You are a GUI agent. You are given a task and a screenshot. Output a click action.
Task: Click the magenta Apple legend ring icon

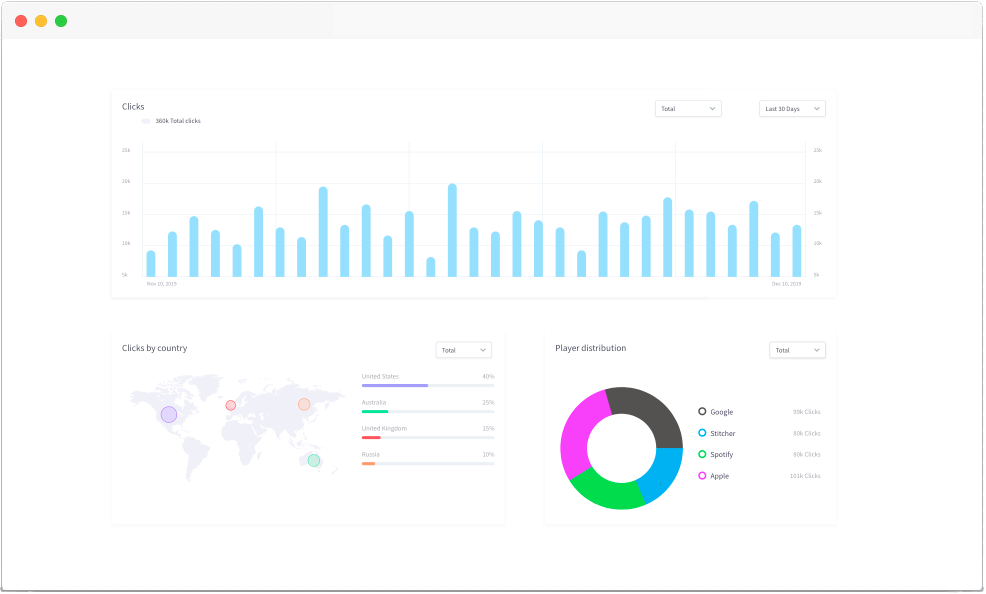(x=702, y=476)
